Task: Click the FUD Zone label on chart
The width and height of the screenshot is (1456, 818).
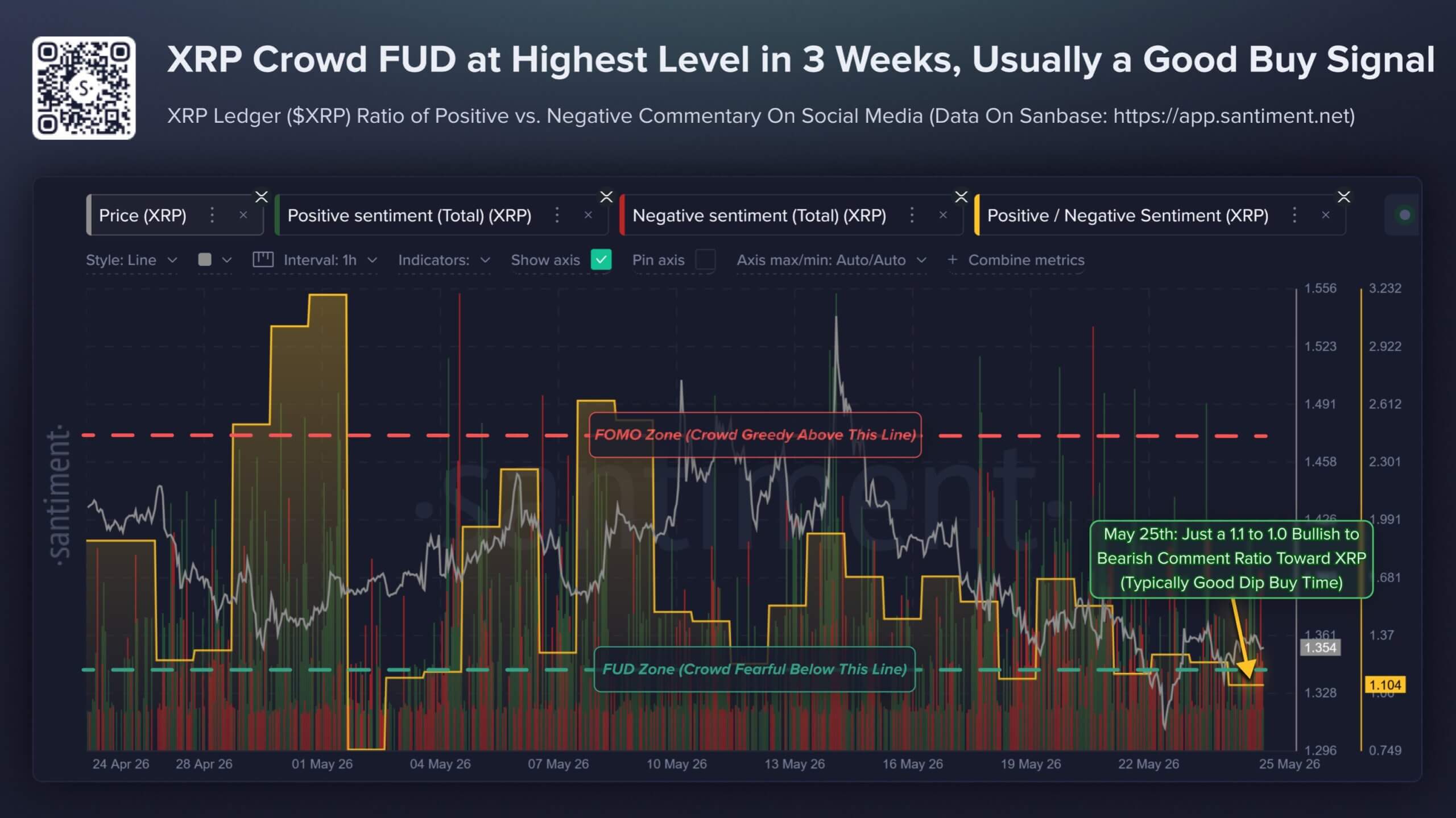Action: [754, 669]
